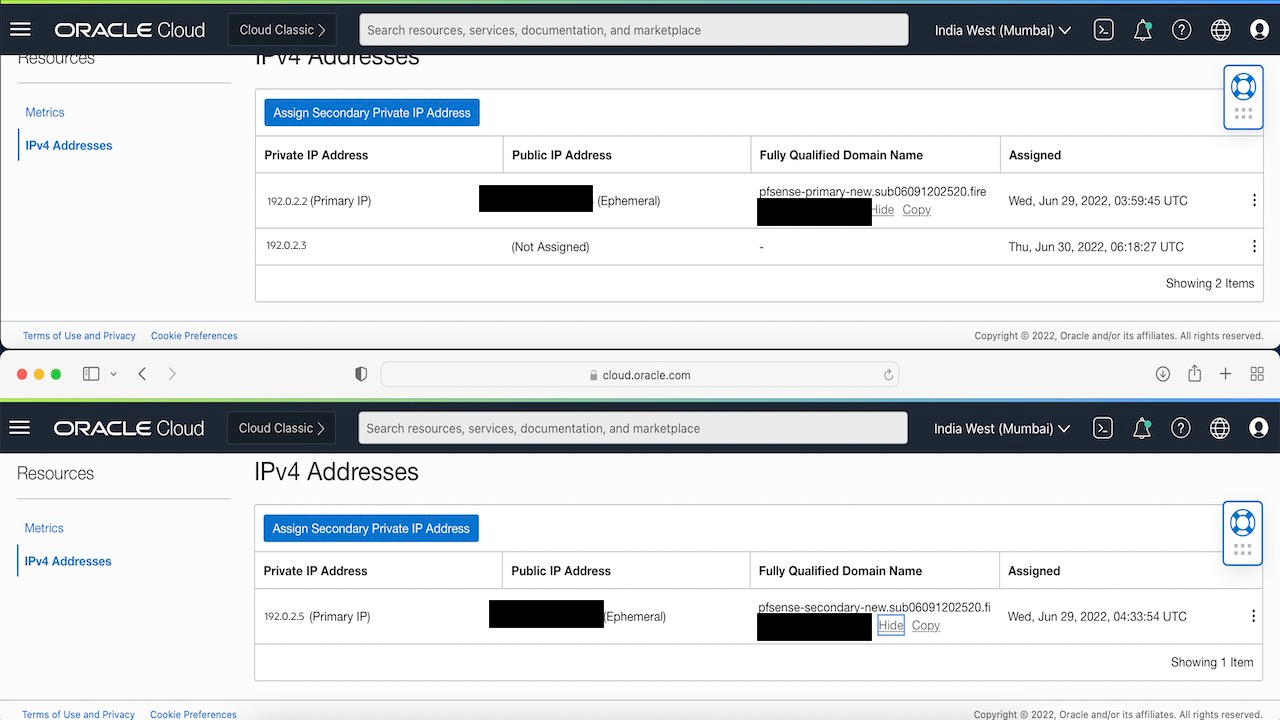Click Assign Secondary Private IP Address

tap(371, 528)
